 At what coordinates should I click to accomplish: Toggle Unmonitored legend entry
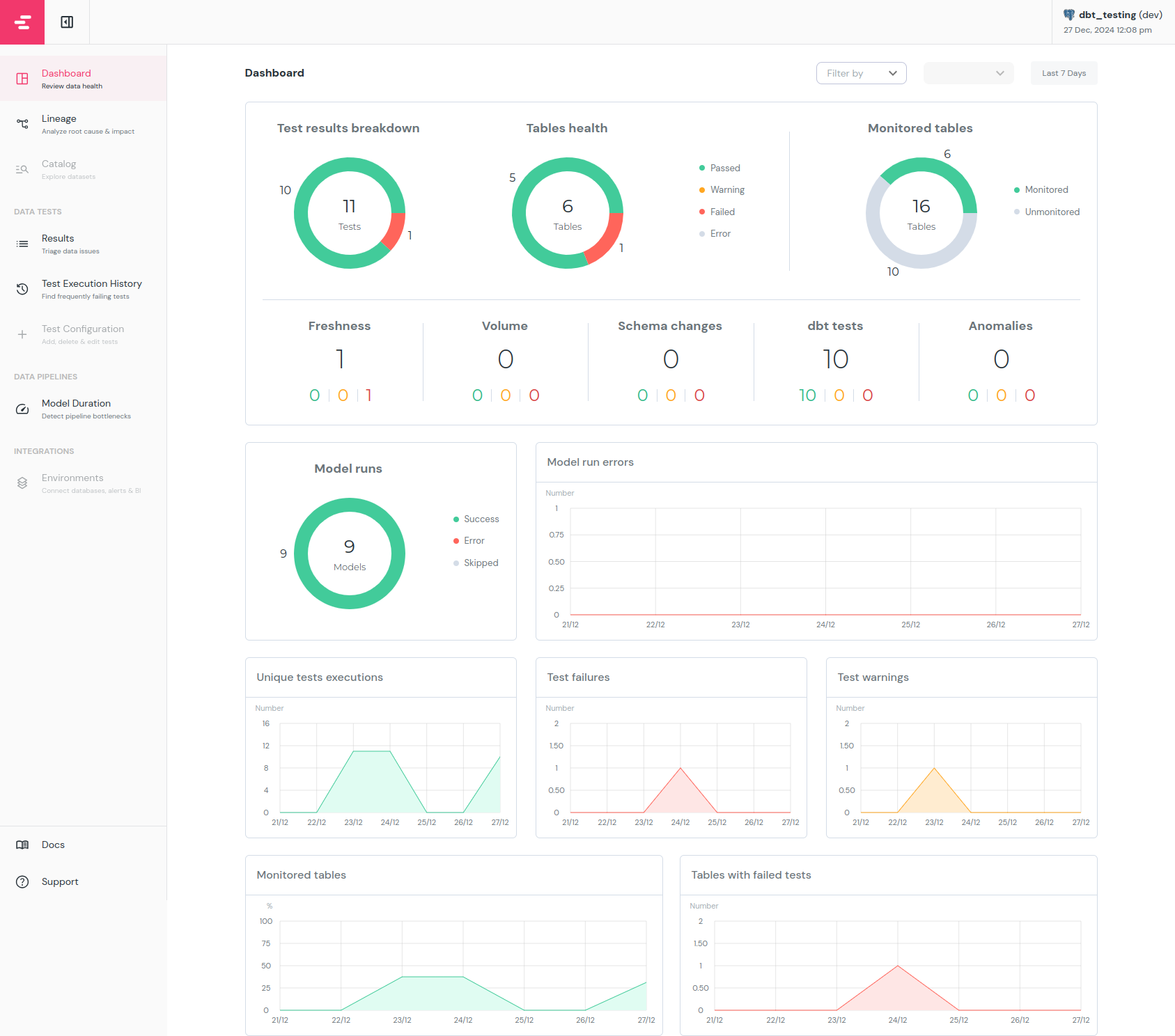(x=1047, y=212)
